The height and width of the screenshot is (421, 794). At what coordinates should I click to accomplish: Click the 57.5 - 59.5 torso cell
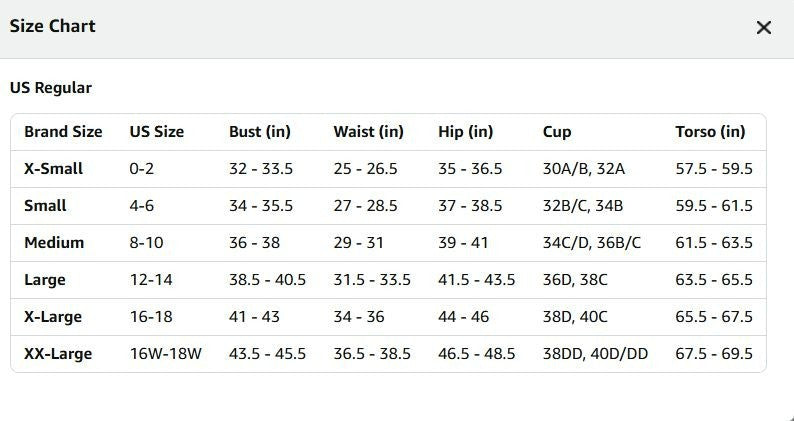point(713,169)
